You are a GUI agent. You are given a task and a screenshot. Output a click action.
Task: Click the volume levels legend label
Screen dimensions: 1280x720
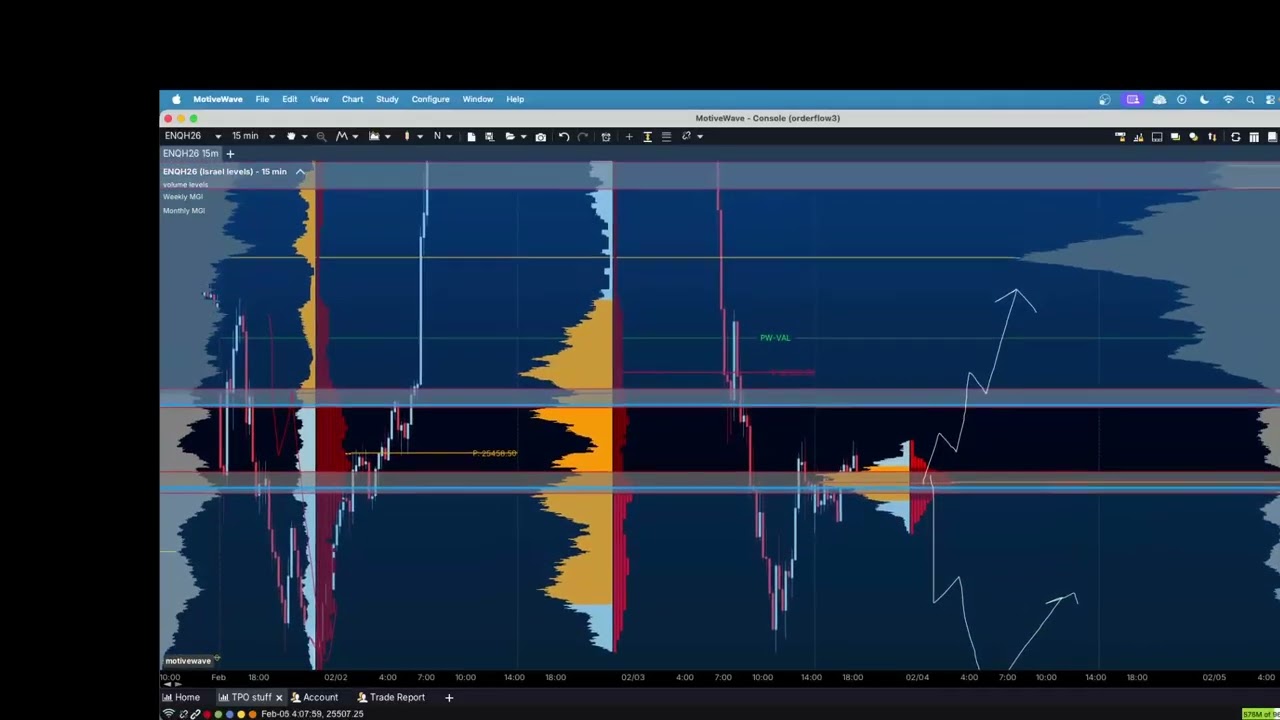186,185
